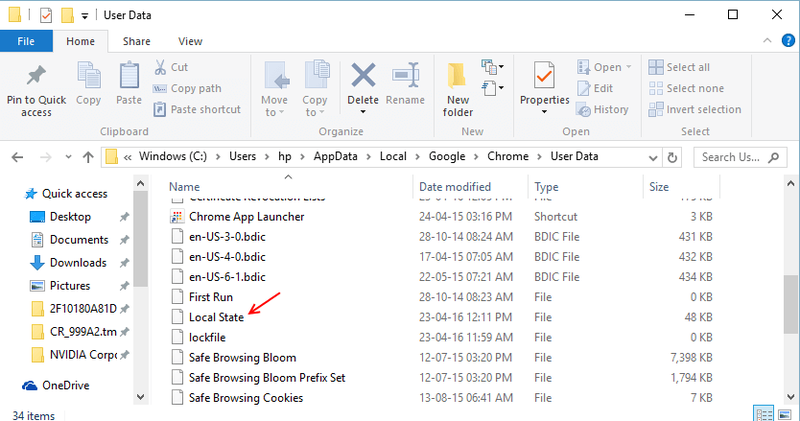Click navigation pane scroll down arrow
The height and width of the screenshot is (421, 800).
click(141, 397)
